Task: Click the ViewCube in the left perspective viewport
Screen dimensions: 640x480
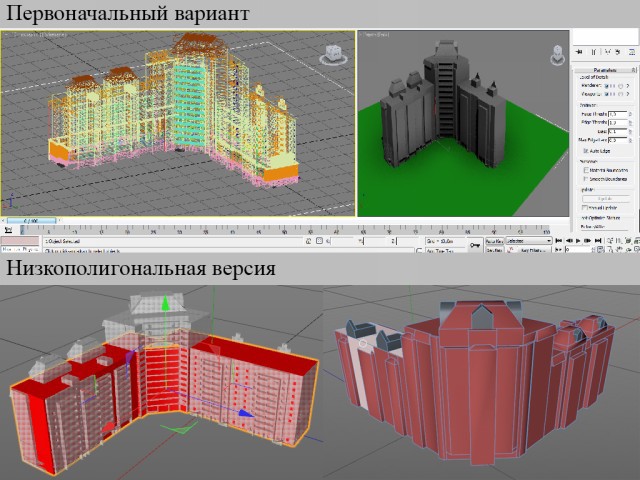Action: [333, 54]
